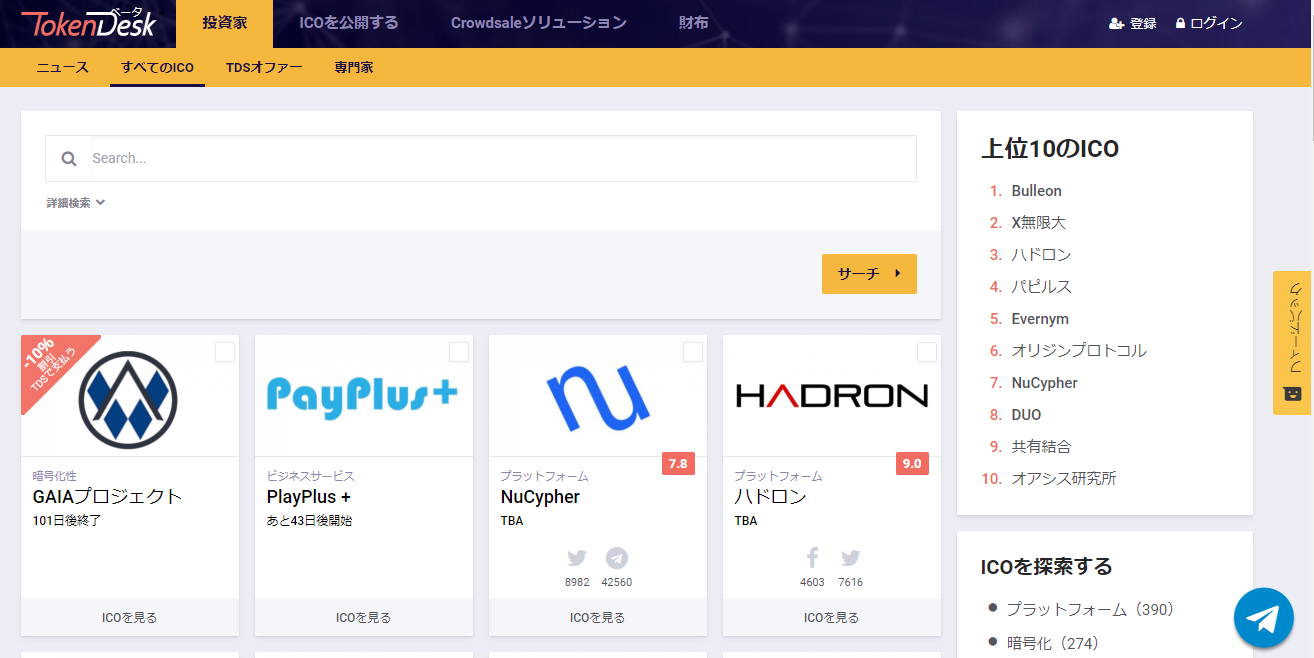Open the TDSオファー tab
The height and width of the screenshot is (658, 1314).
coord(264,68)
